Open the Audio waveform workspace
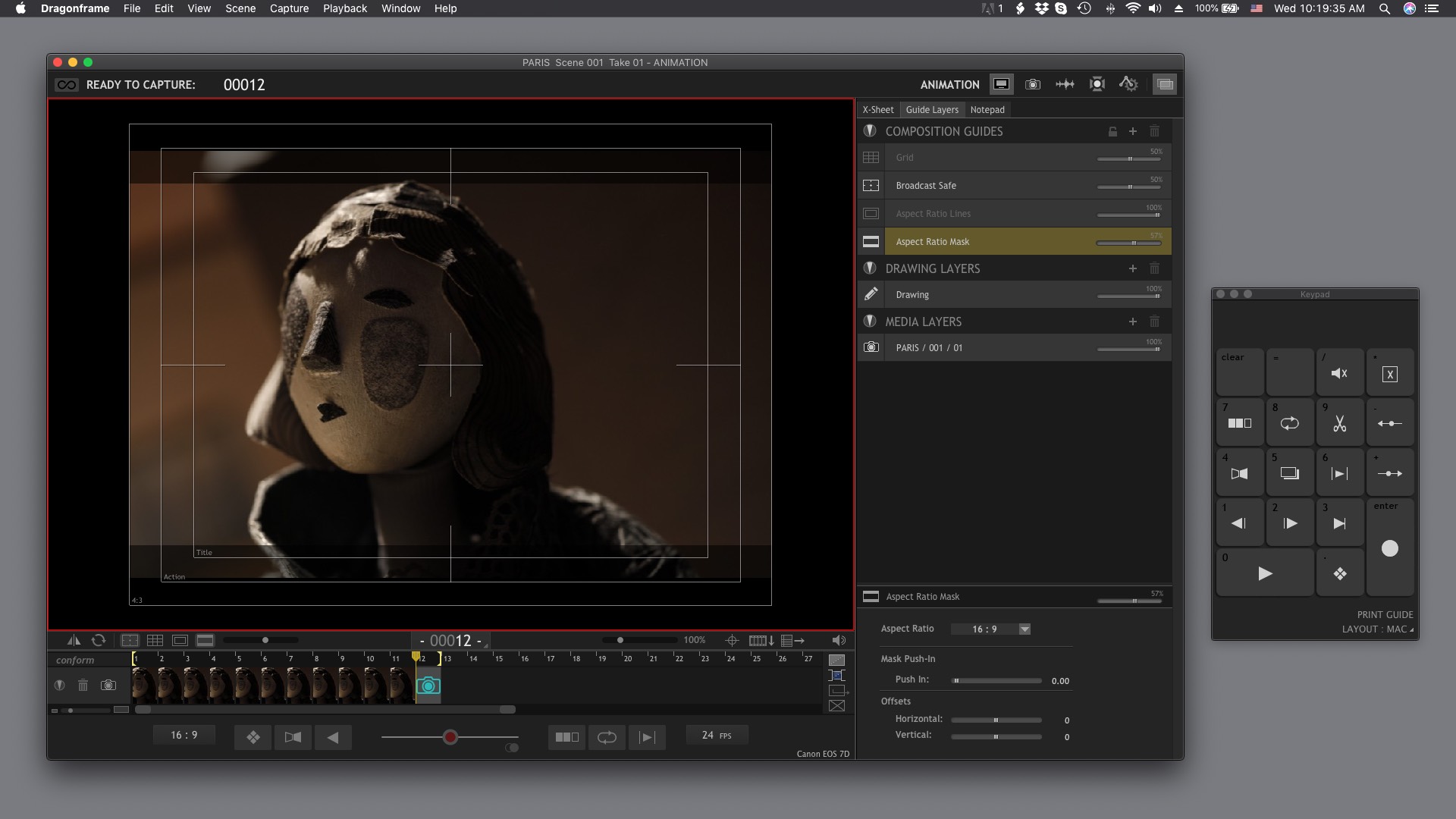 click(x=1065, y=84)
